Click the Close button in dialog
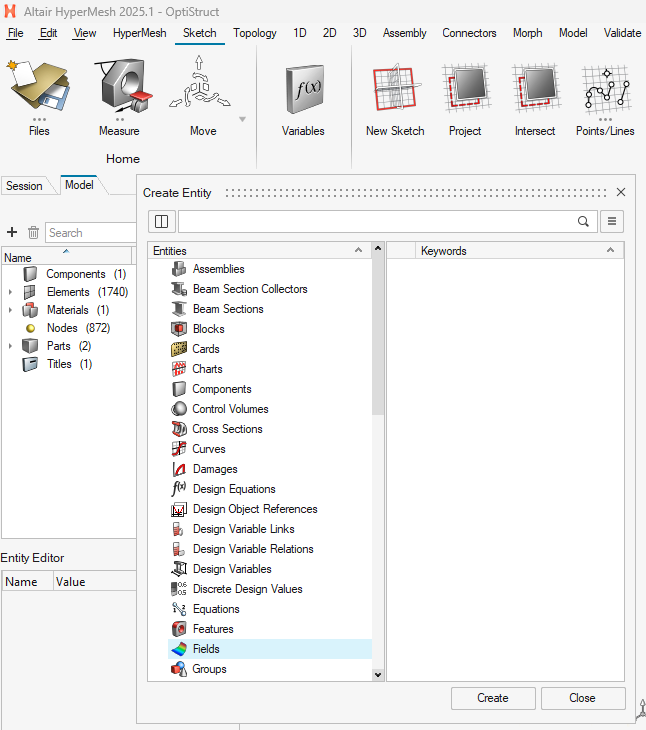 coord(583,698)
